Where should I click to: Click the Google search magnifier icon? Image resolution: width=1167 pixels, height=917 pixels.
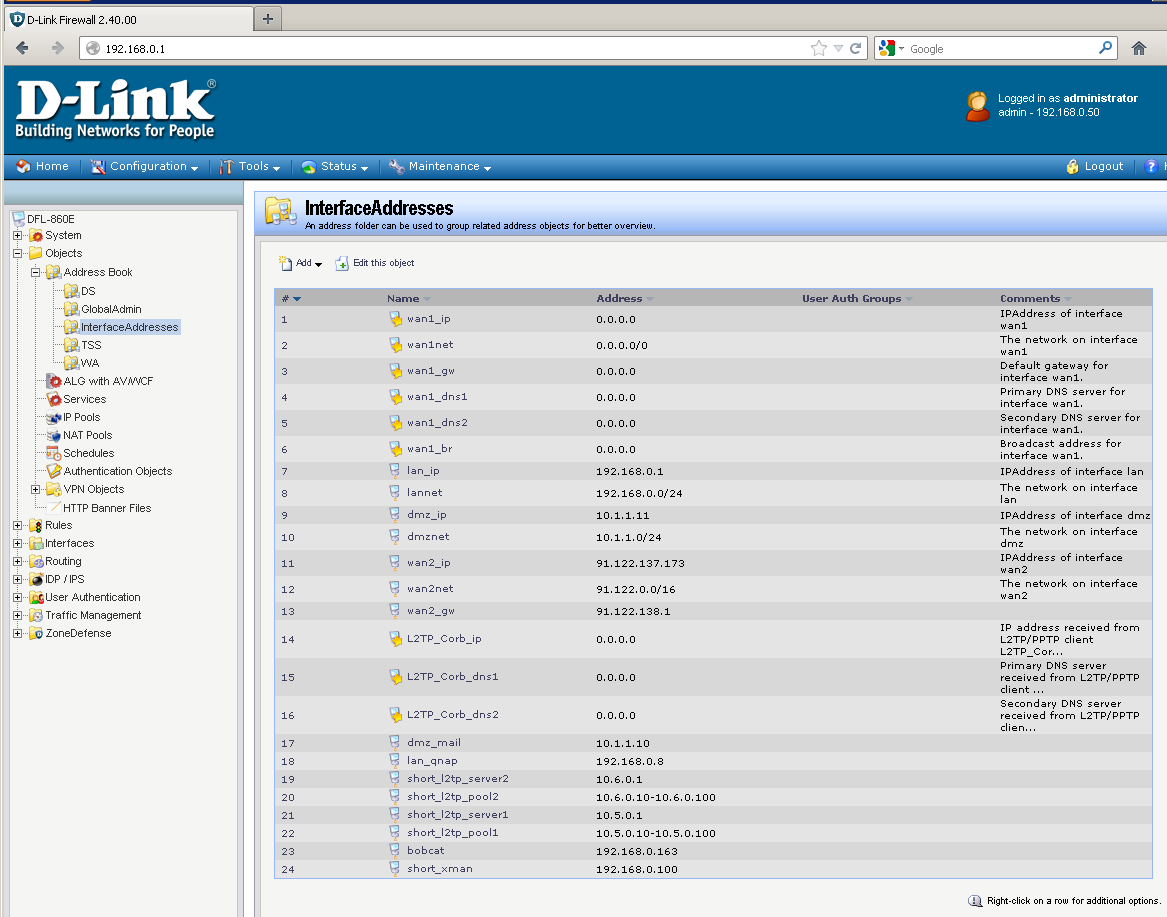1105,48
